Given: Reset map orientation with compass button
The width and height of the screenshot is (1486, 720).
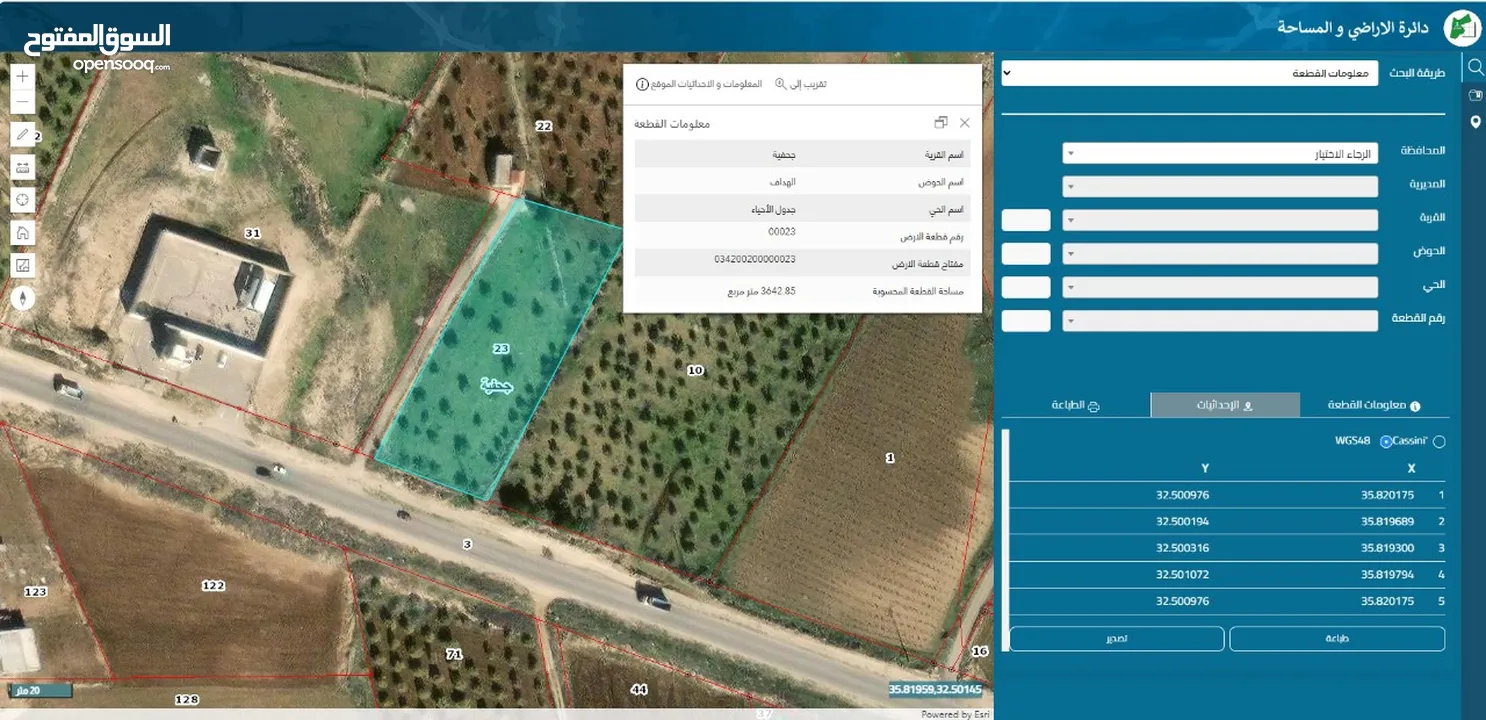Looking at the screenshot, I should 23,298.
